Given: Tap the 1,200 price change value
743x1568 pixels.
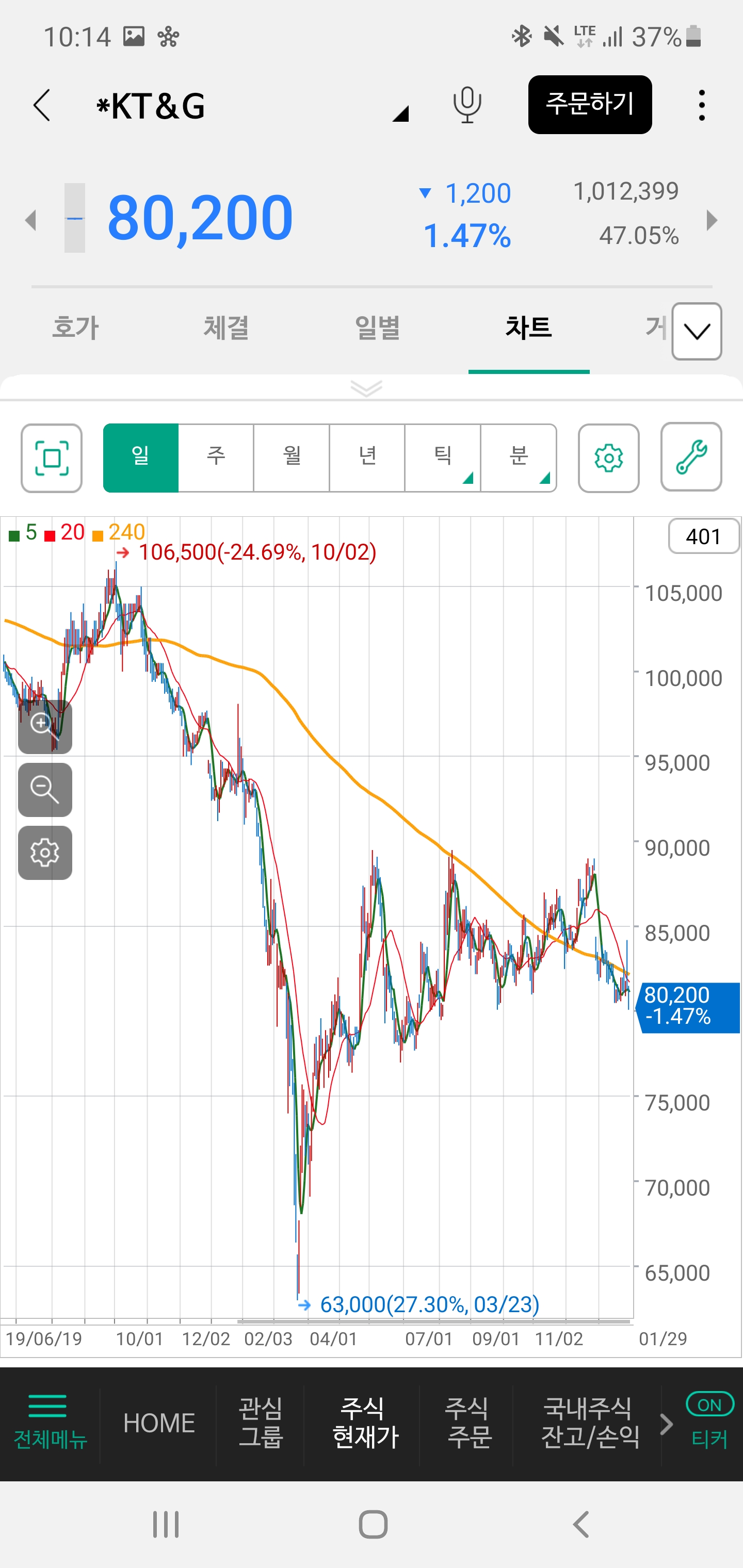Looking at the screenshot, I should tap(477, 193).
